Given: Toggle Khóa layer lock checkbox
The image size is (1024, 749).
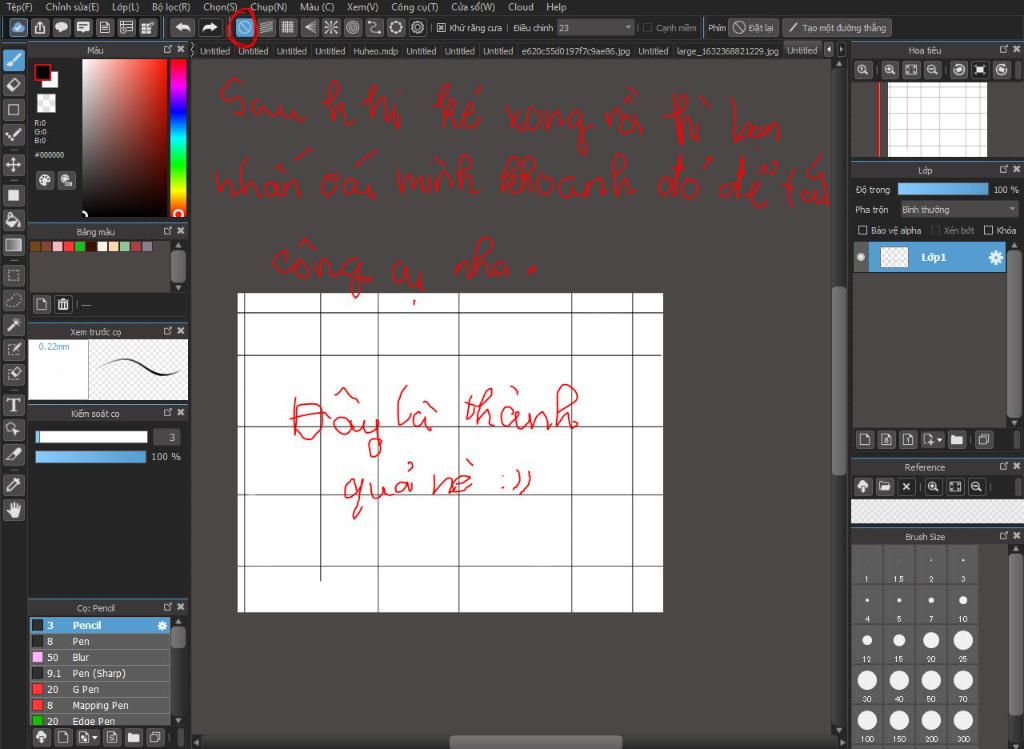Looking at the screenshot, I should coord(988,231).
